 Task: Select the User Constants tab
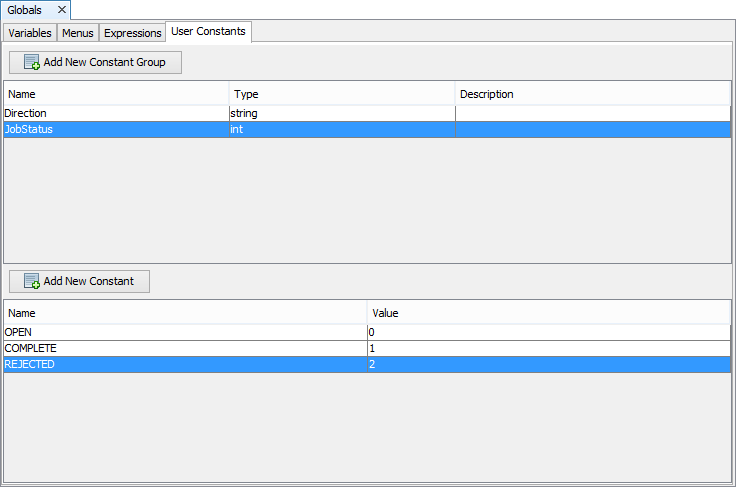point(208,32)
